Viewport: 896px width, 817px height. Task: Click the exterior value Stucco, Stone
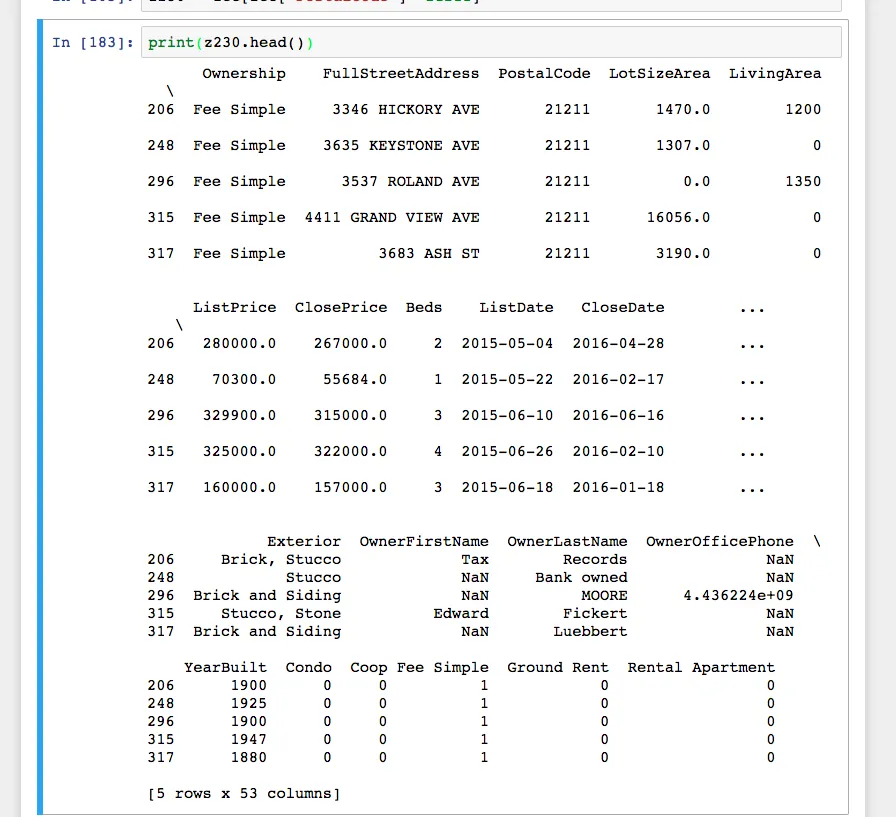(x=281, y=613)
